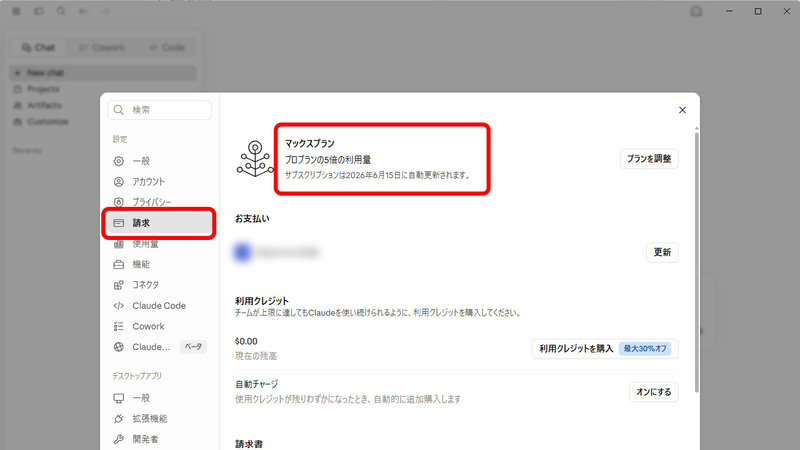Click the briefcase icon beside 機能
Screen dimensions: 800x450
(x=119, y=264)
